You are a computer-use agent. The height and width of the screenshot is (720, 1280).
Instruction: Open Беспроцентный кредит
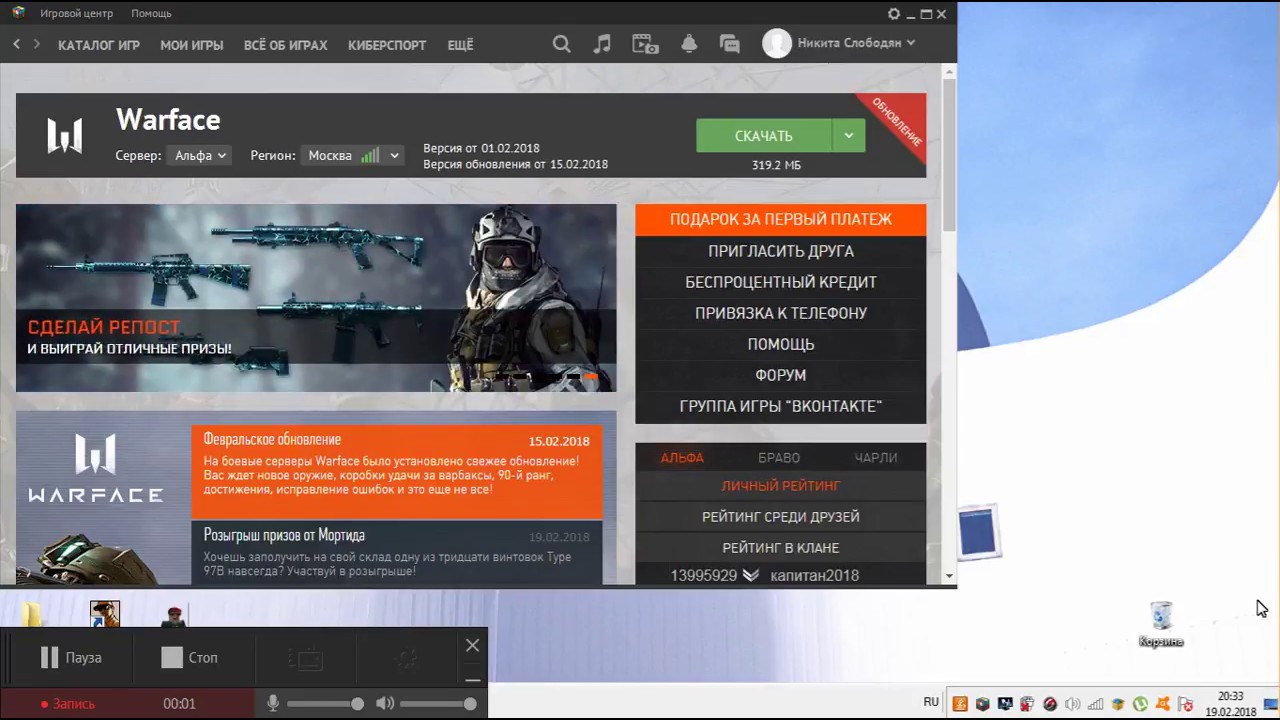coord(781,282)
